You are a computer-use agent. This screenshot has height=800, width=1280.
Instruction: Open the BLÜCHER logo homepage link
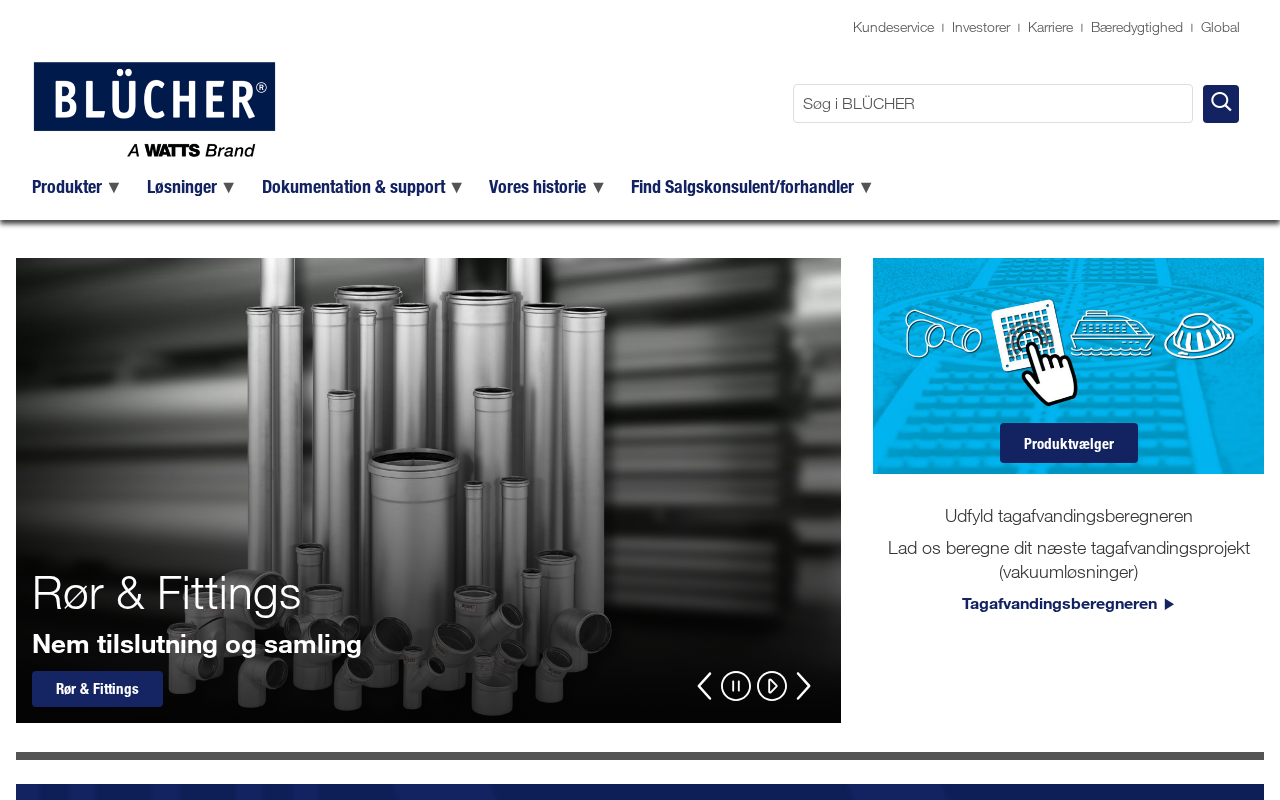coord(154,110)
